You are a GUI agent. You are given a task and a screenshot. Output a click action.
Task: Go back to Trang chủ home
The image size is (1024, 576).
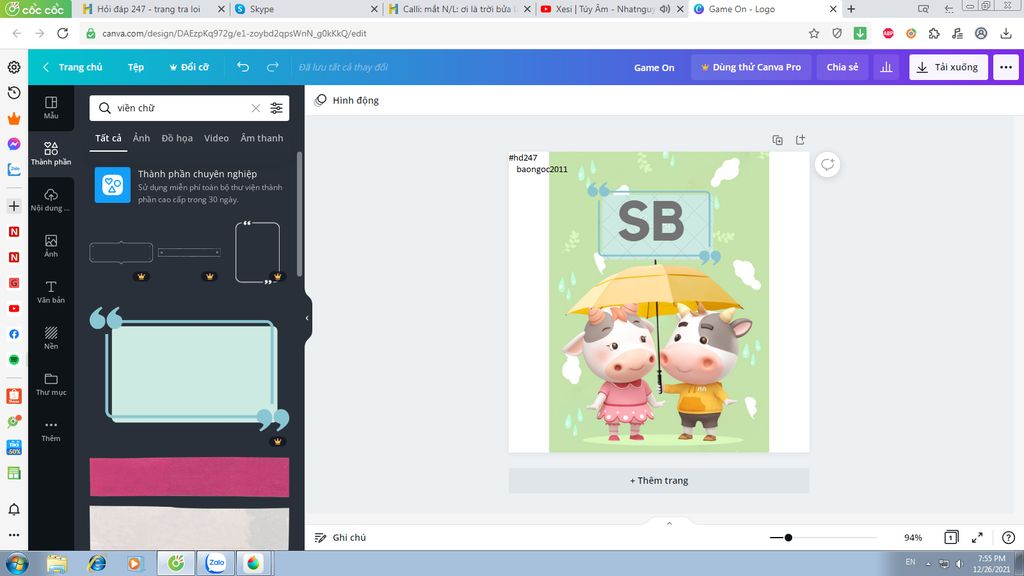coord(72,67)
